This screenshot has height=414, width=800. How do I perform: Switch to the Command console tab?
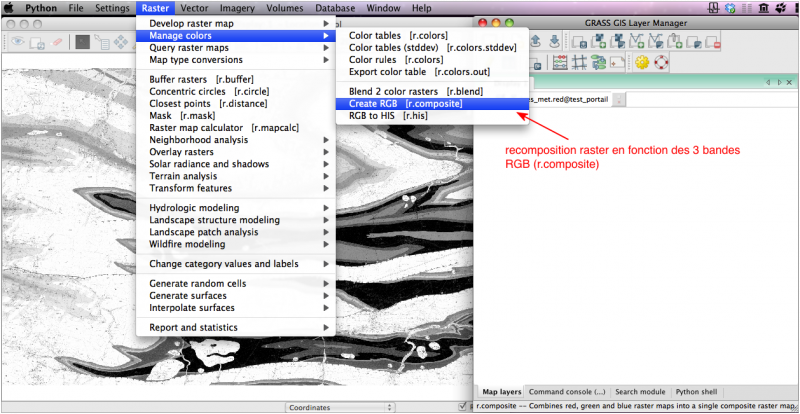tap(566, 392)
